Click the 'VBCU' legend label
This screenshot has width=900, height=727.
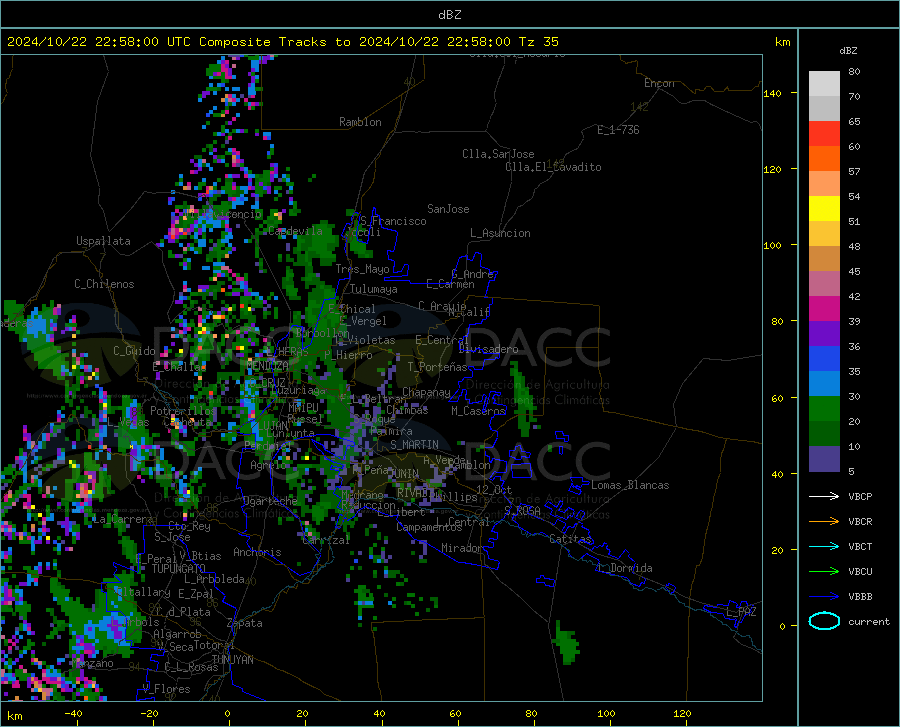pyautogui.click(x=860, y=572)
